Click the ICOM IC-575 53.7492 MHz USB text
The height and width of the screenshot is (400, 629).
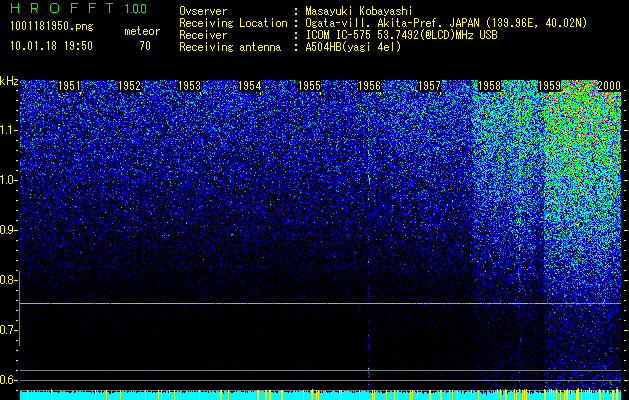(401, 35)
